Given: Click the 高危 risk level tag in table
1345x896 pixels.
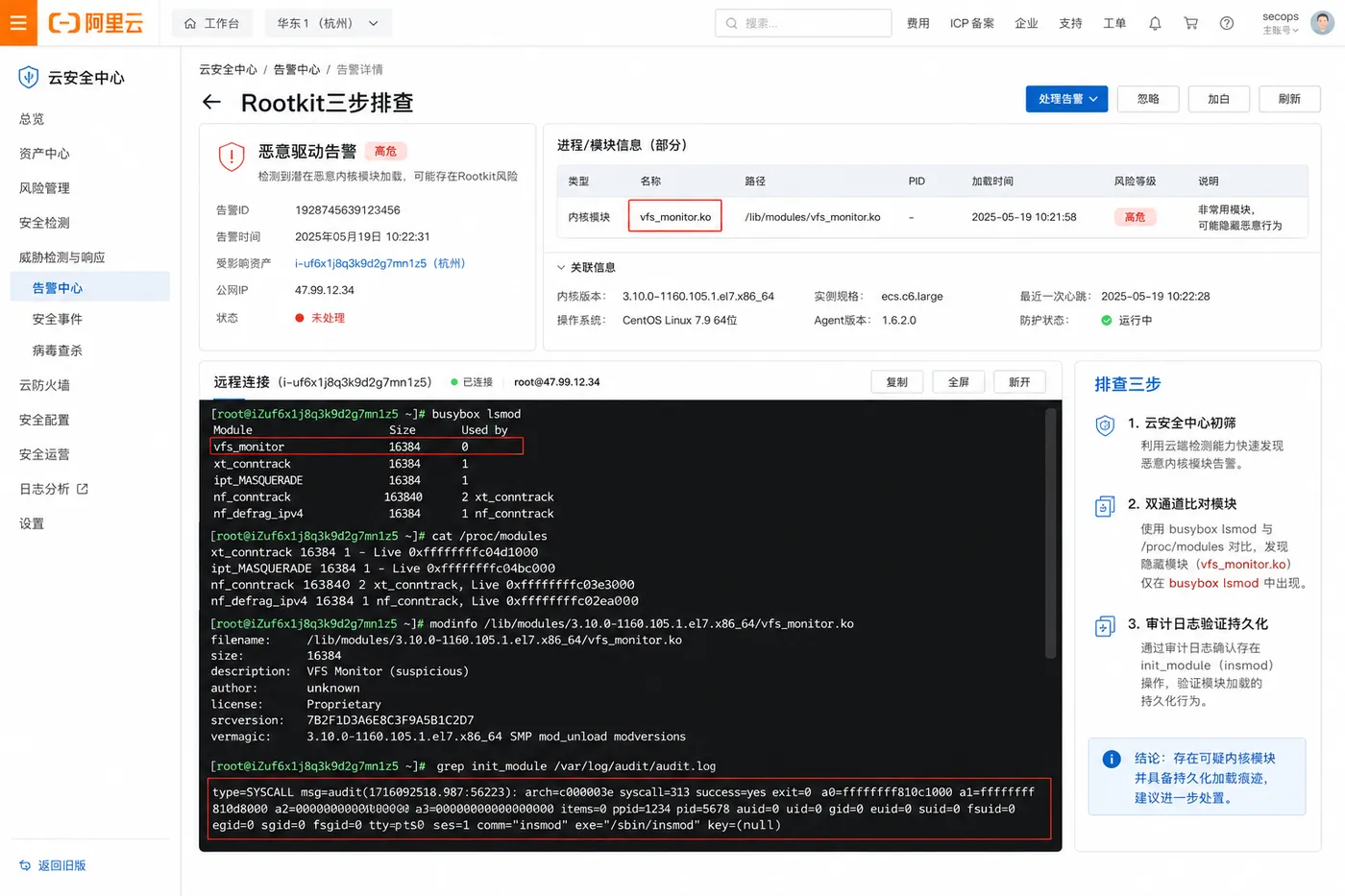Looking at the screenshot, I should (x=1135, y=217).
